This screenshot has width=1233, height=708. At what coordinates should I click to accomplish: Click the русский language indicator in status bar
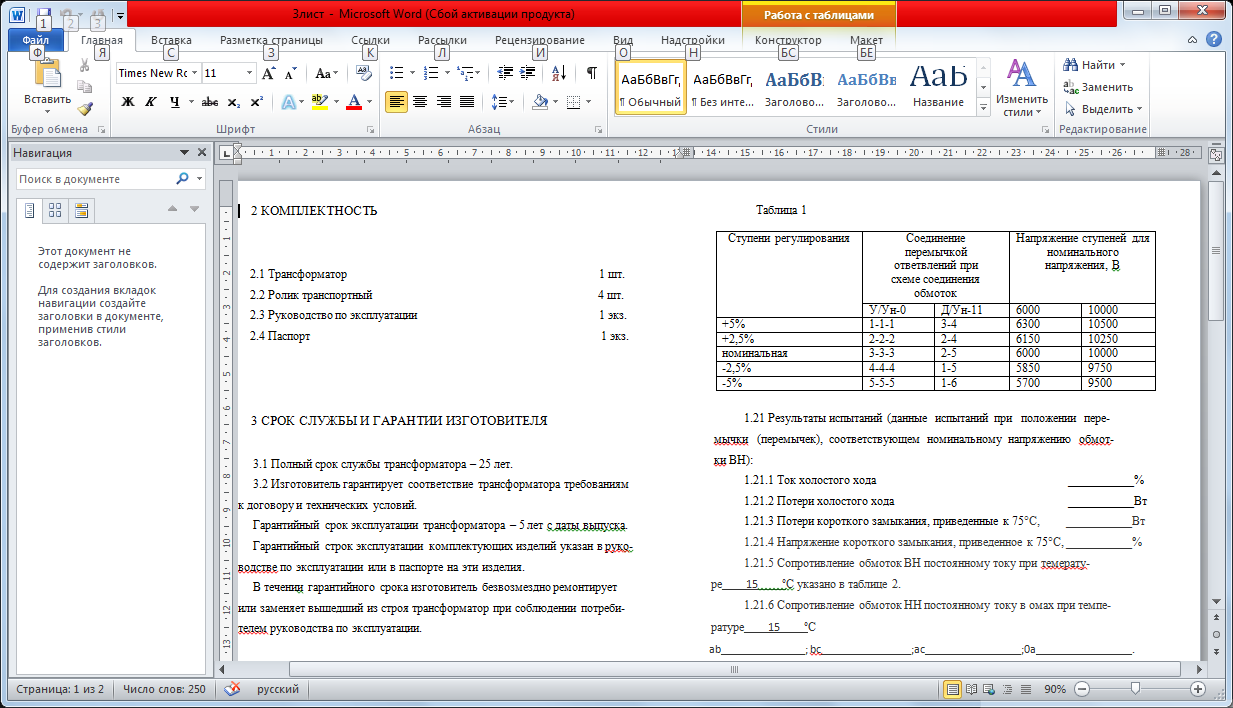click(x=278, y=689)
